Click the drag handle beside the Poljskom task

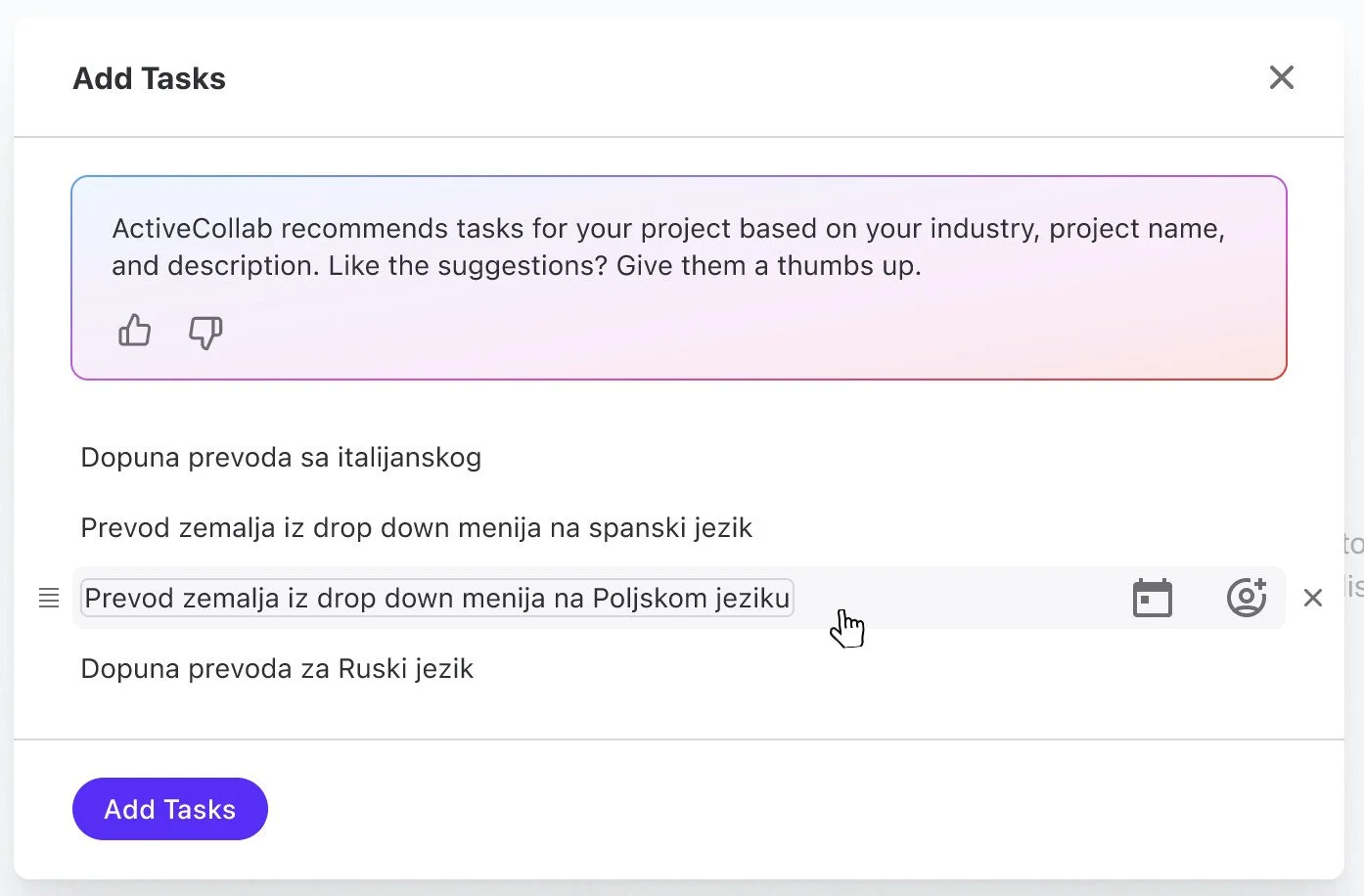(49, 598)
